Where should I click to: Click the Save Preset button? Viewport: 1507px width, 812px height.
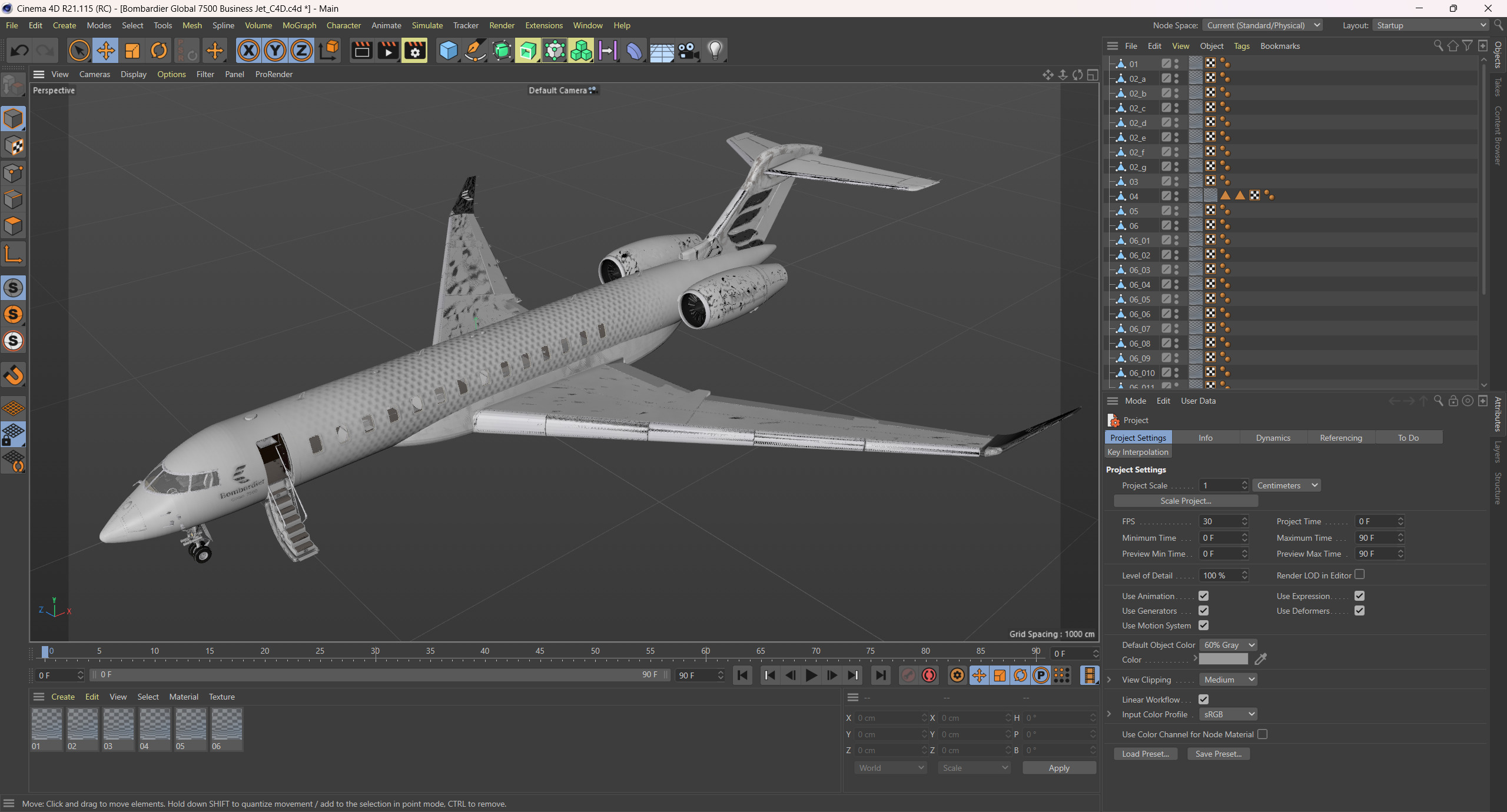point(1218,754)
